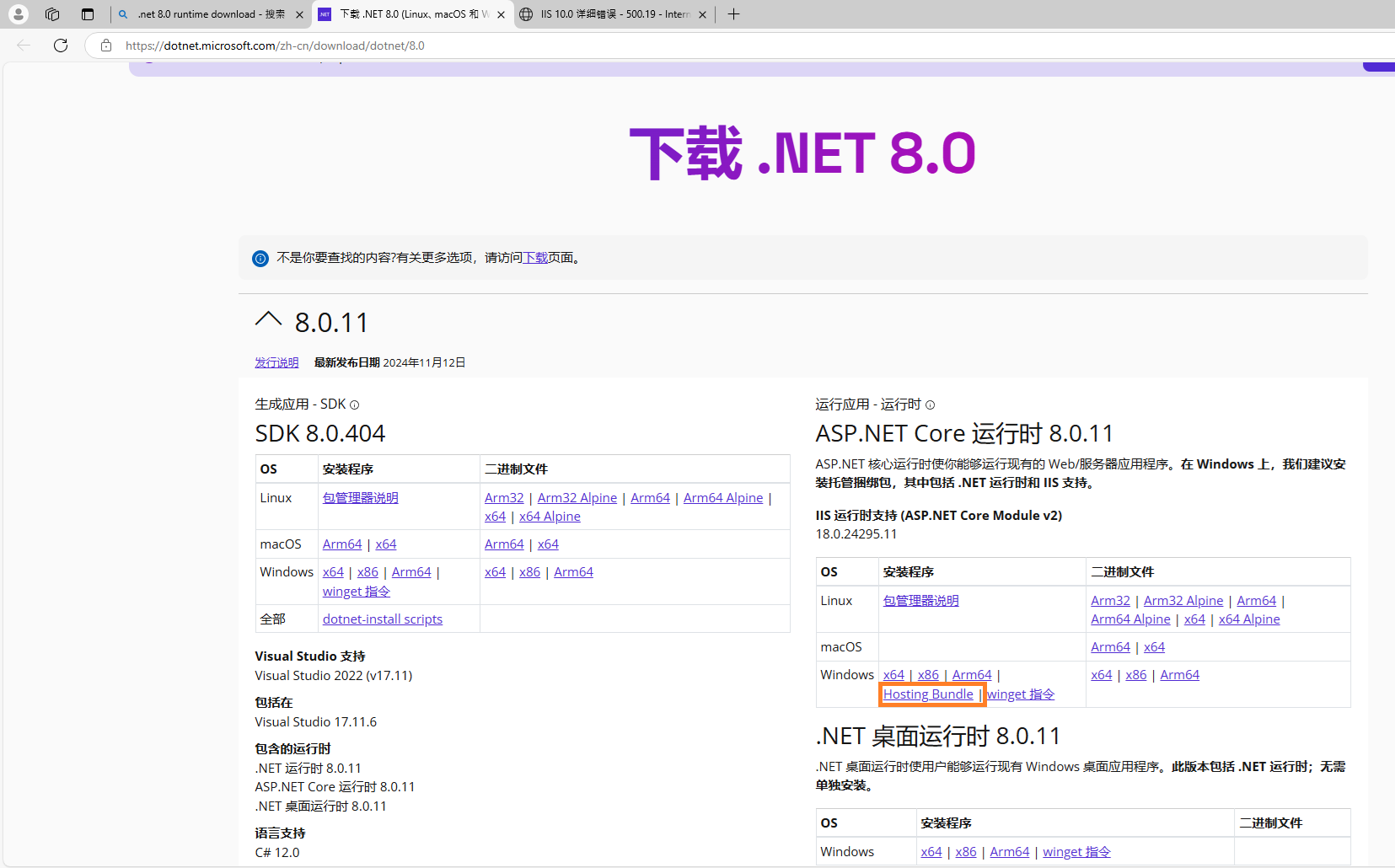The width and height of the screenshot is (1395, 868).
Task: Download SDK Linux x64 Alpine binary
Action: pyautogui.click(x=550, y=517)
